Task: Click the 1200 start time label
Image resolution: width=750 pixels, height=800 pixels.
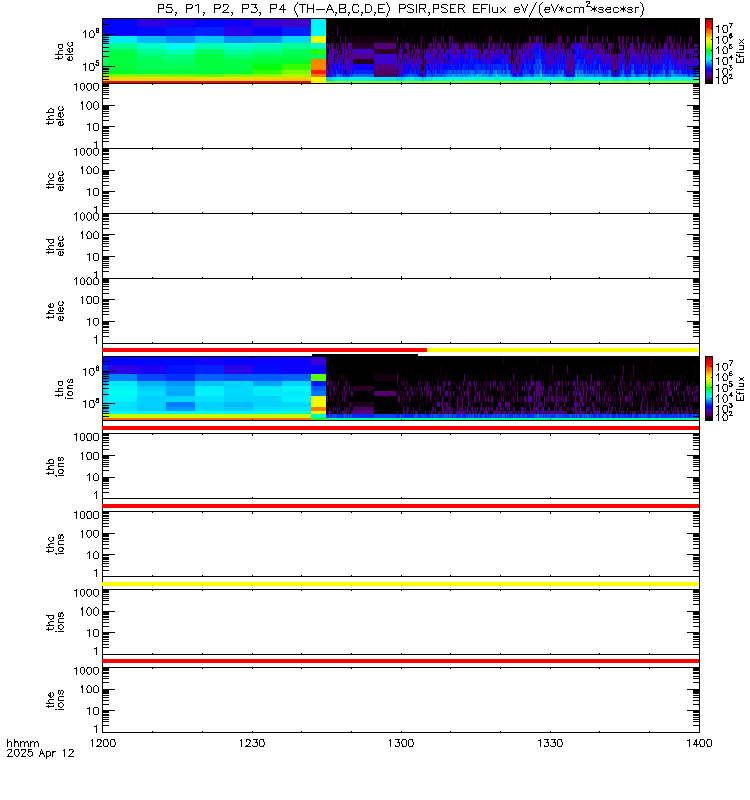Action: coord(103,743)
